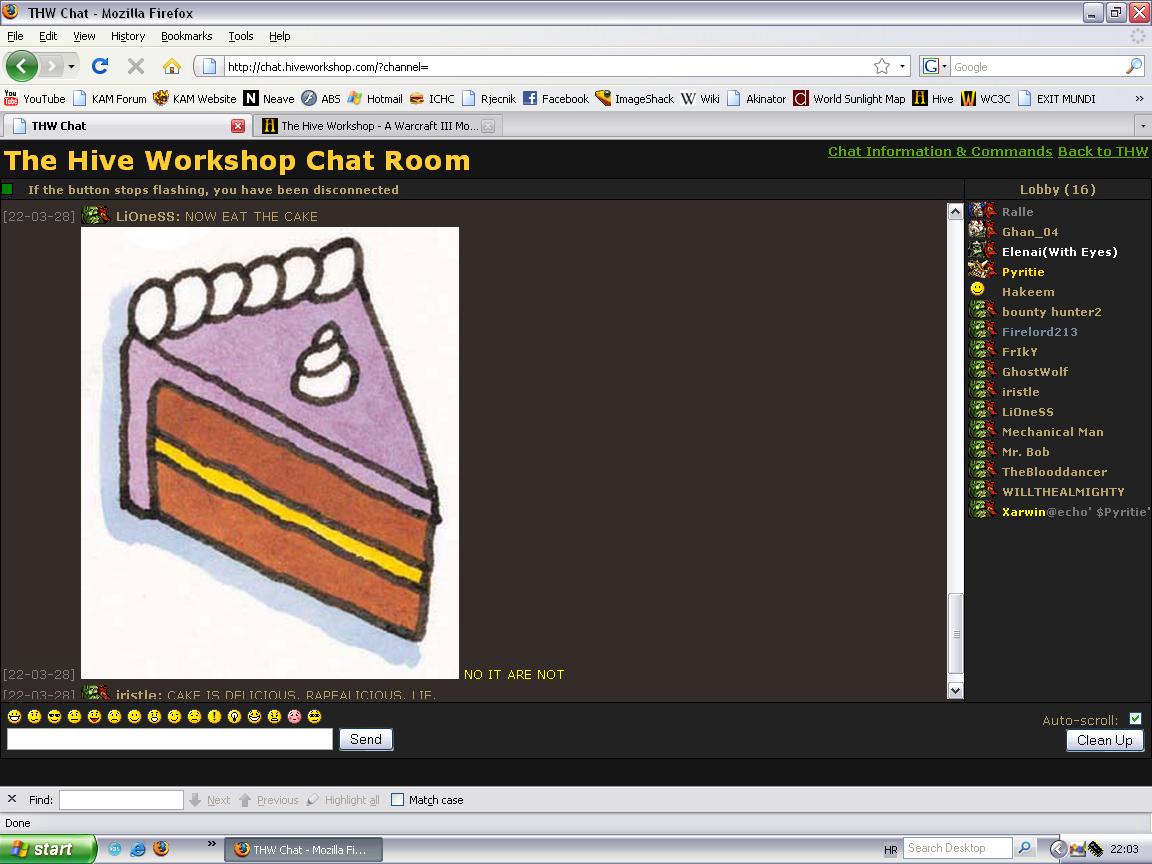Viewport: 1152px width, 864px height.
Task: Click the Search Desktop magnifier button
Action: pos(1024,848)
